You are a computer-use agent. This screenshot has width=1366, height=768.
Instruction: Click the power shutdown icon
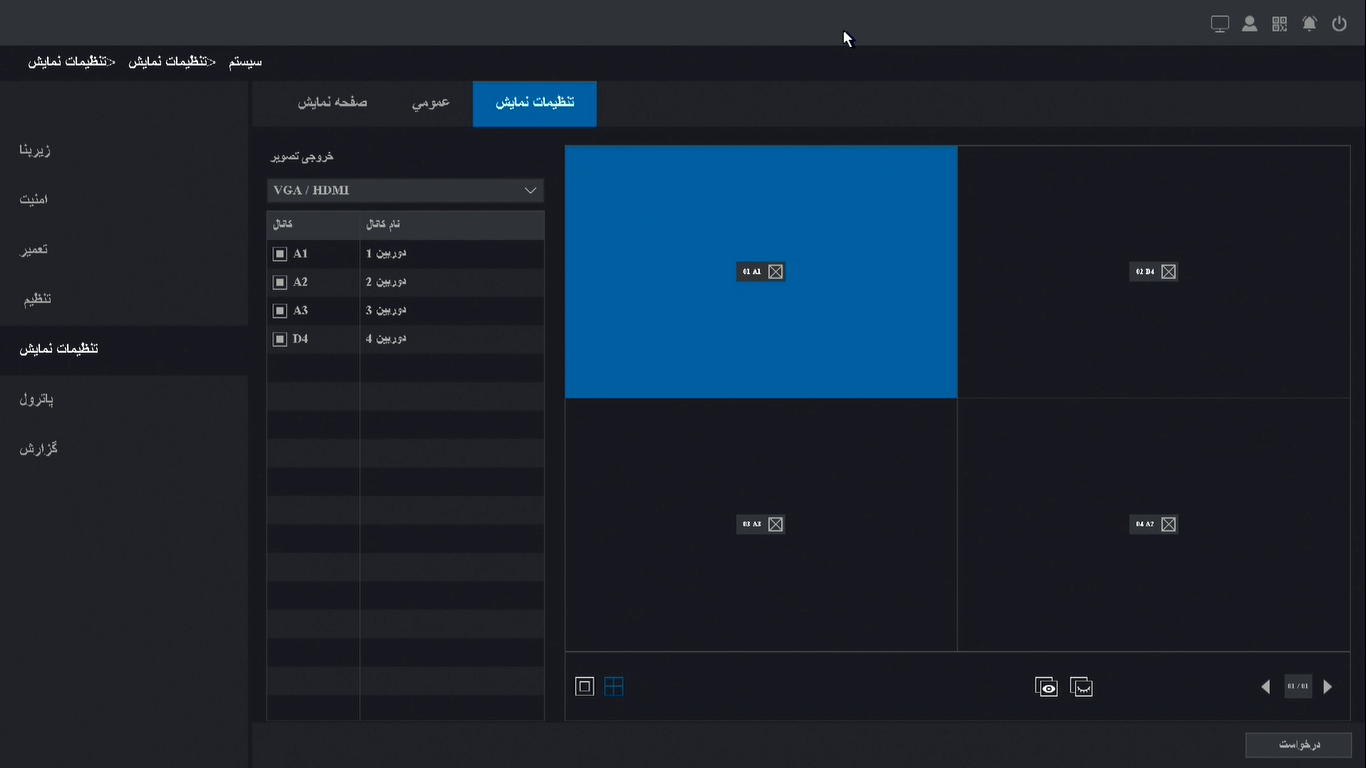pos(1340,24)
